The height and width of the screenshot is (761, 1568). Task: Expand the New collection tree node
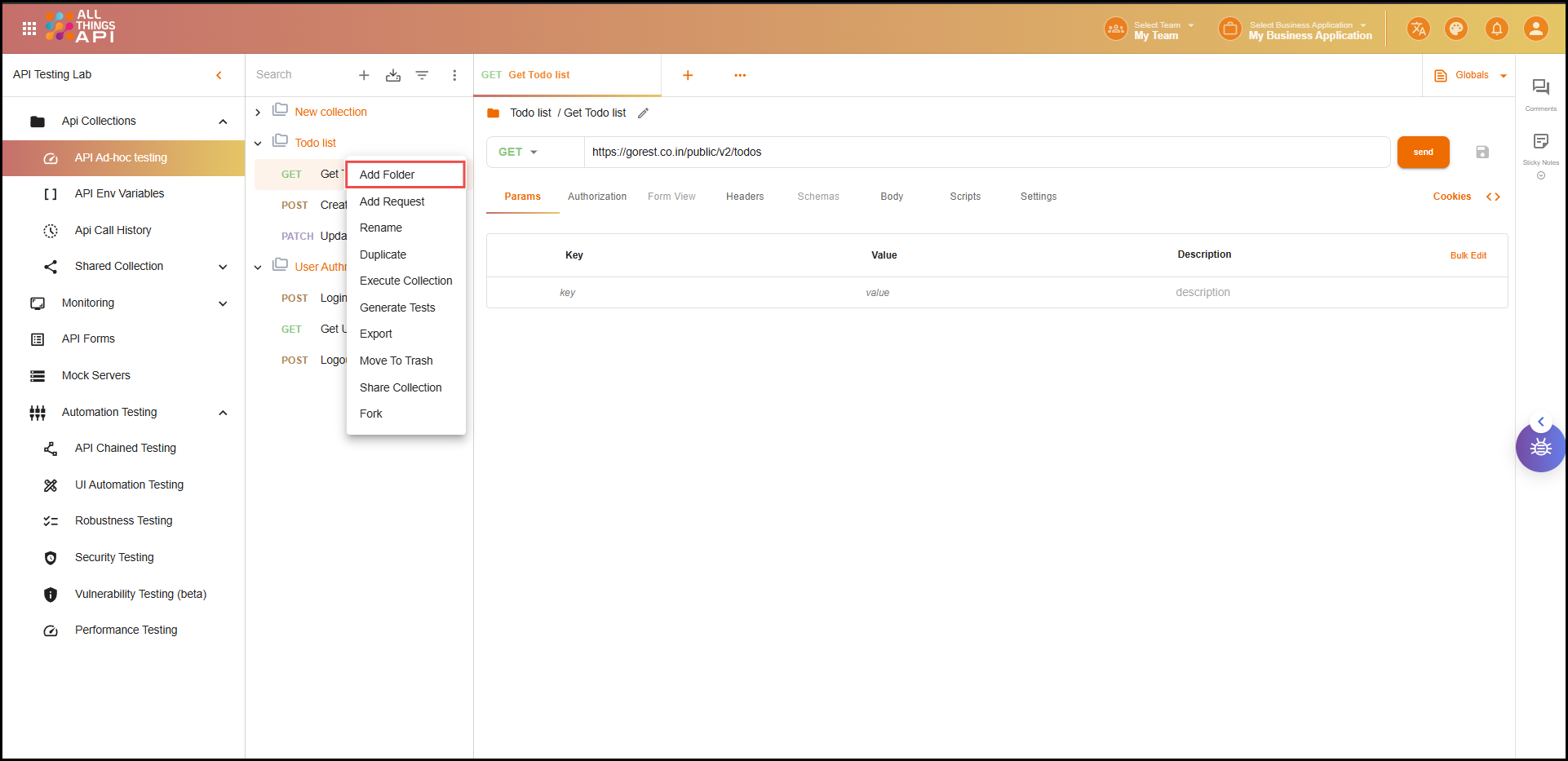(x=258, y=113)
